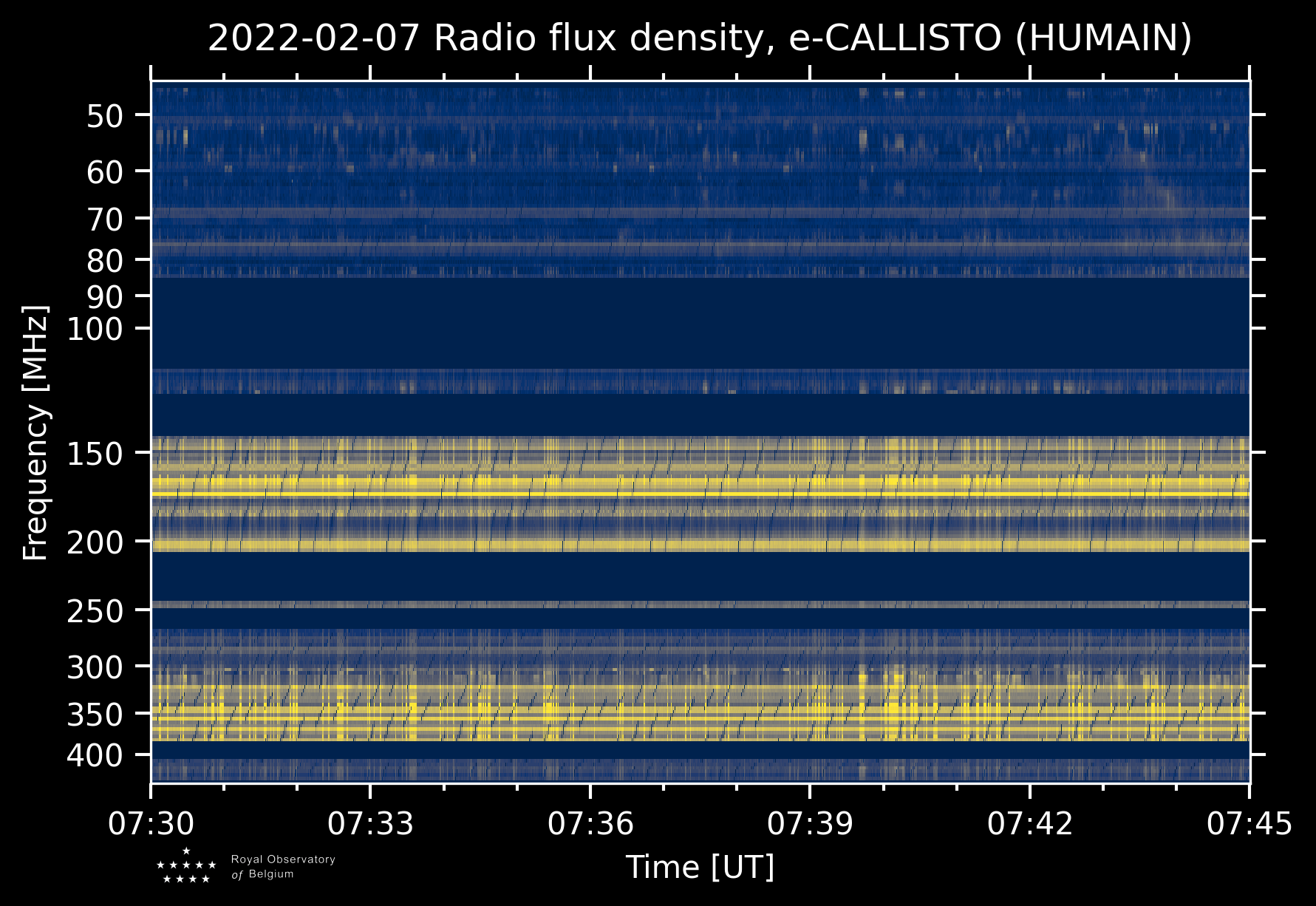Click the plot title with e-CALLISTO (HUMAIN)

700,38
